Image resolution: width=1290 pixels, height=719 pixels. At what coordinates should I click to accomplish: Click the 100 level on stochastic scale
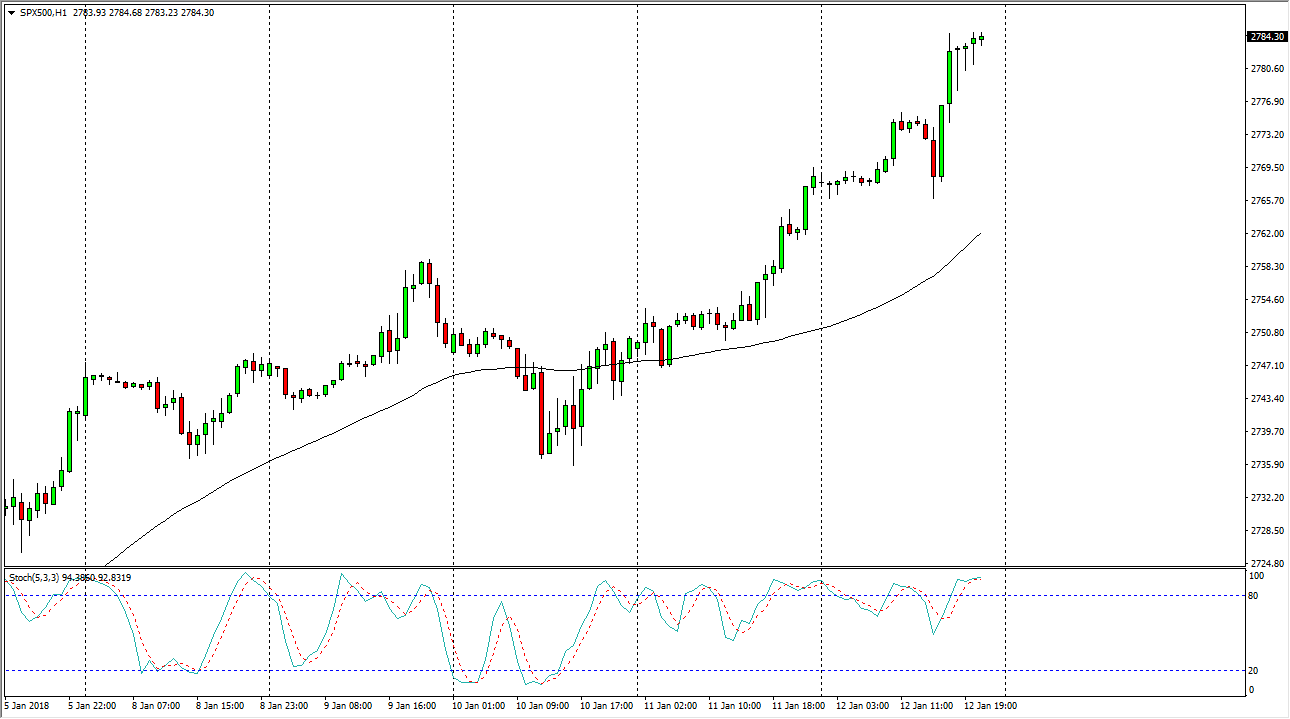(x=1257, y=577)
